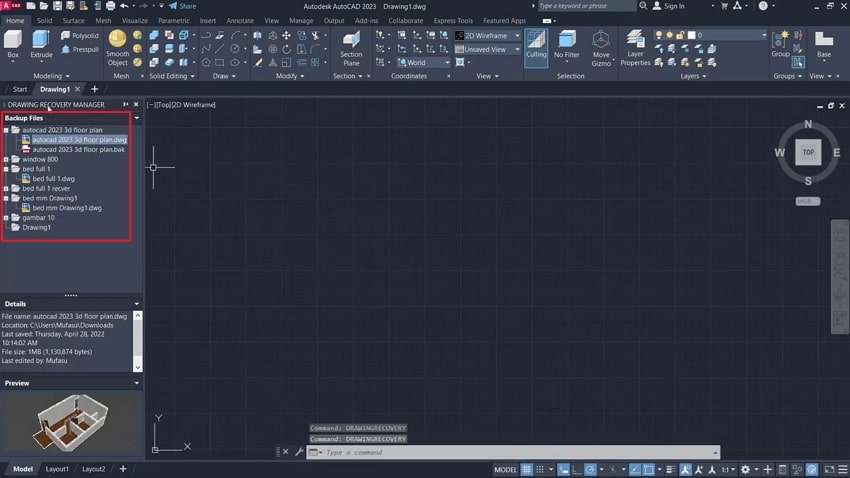
Task: Collapse the autocad 2023 3d floor plan folder
Action: pos(7,130)
